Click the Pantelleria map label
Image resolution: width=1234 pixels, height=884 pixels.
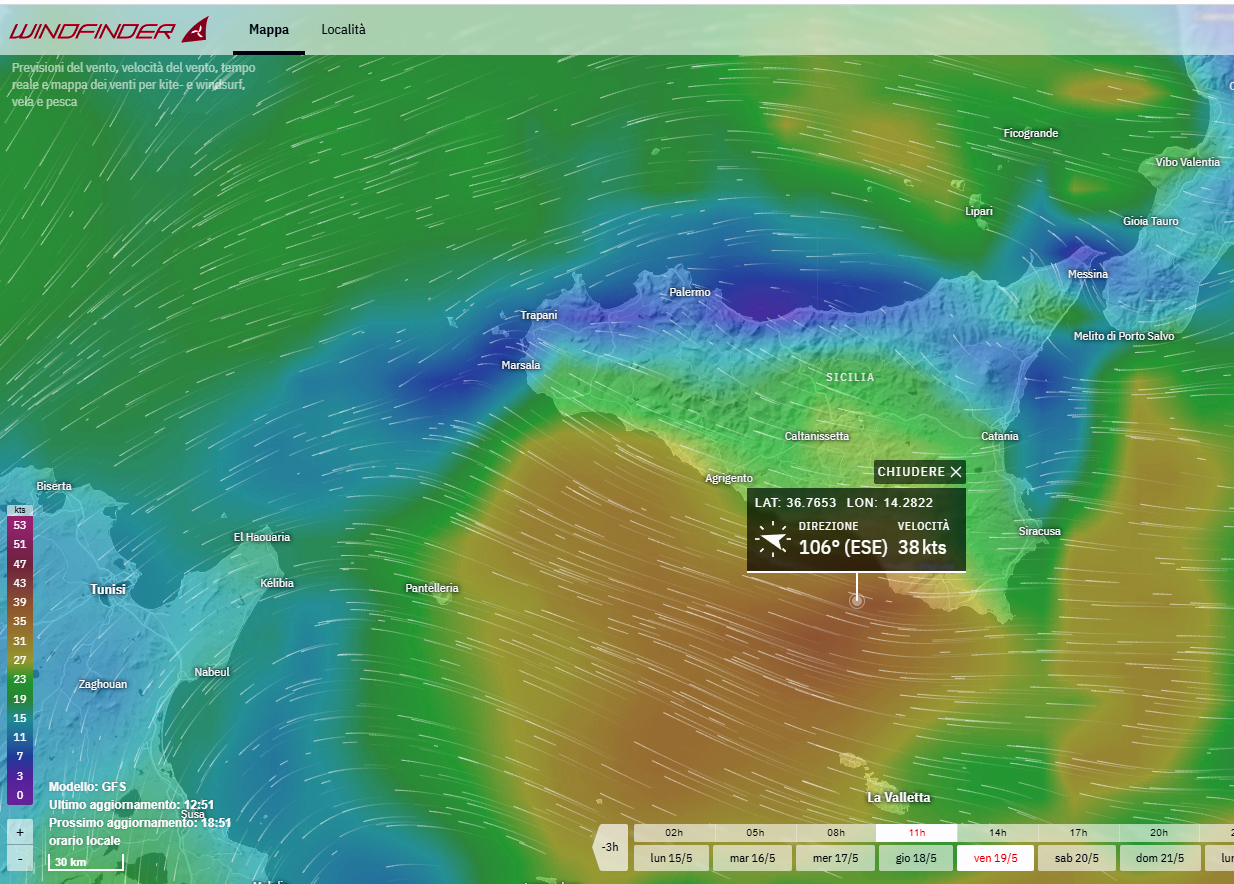(x=432, y=588)
